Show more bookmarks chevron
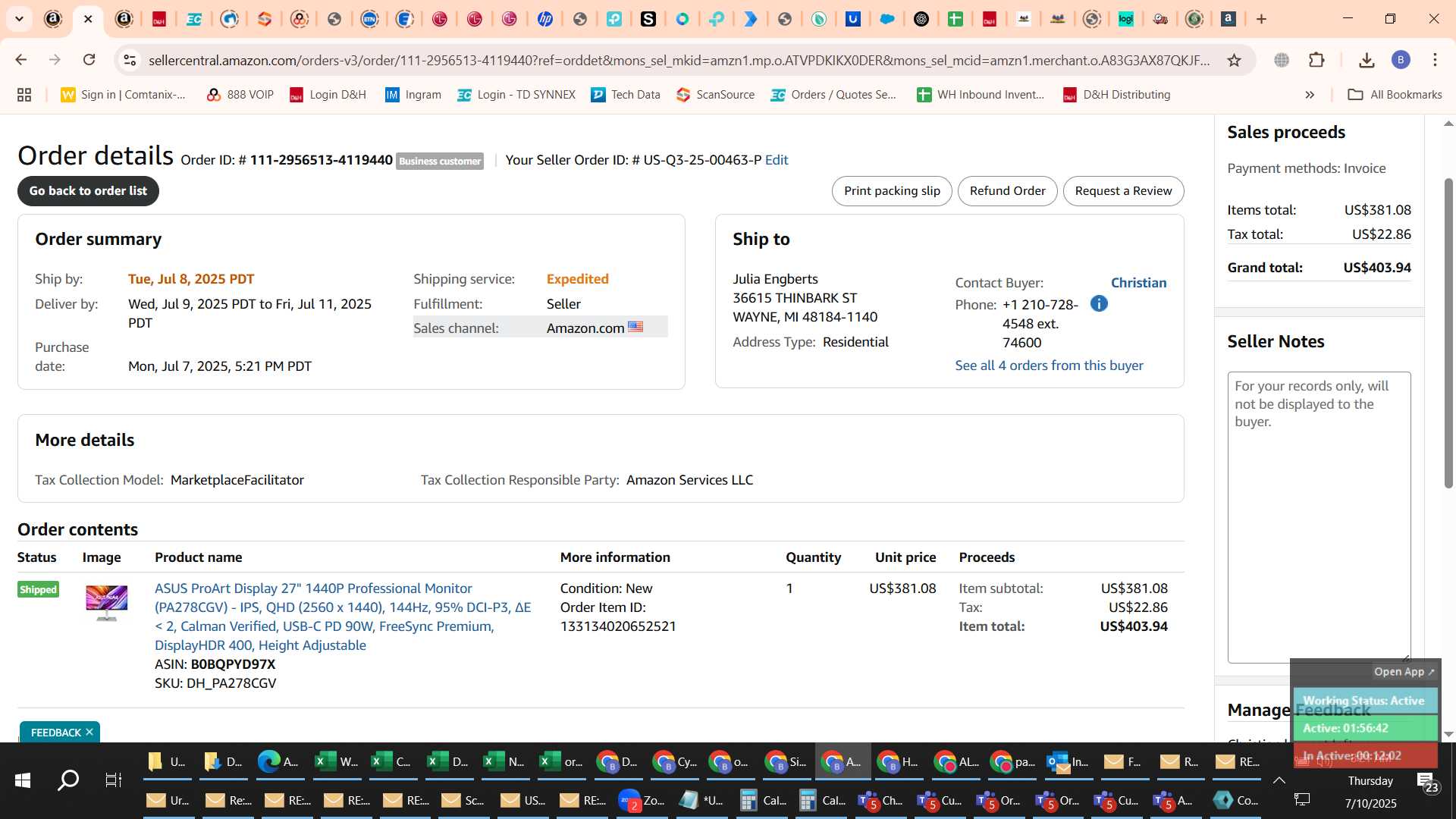1456x819 pixels. (1310, 95)
